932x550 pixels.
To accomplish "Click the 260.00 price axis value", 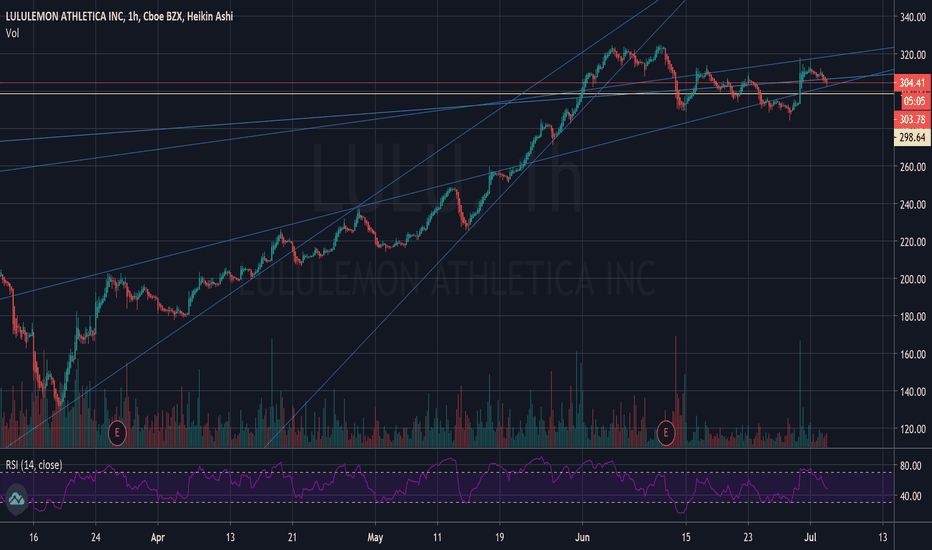I will click(912, 167).
